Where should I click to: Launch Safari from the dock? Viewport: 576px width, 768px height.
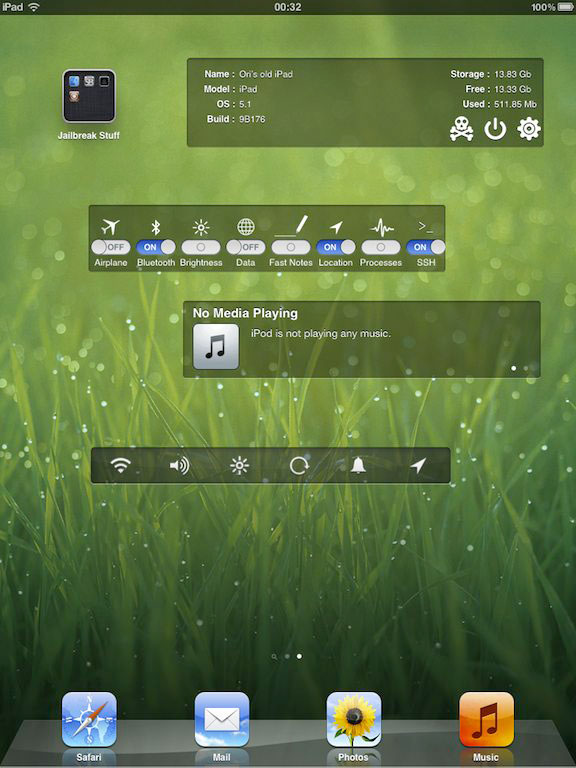89,719
